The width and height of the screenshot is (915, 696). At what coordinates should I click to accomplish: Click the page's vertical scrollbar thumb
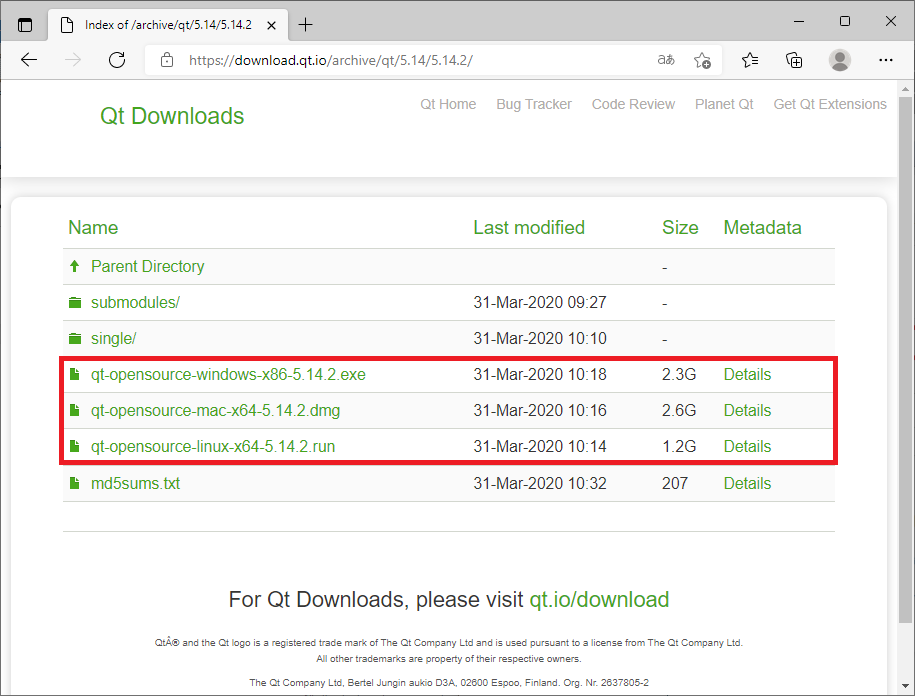click(905, 360)
